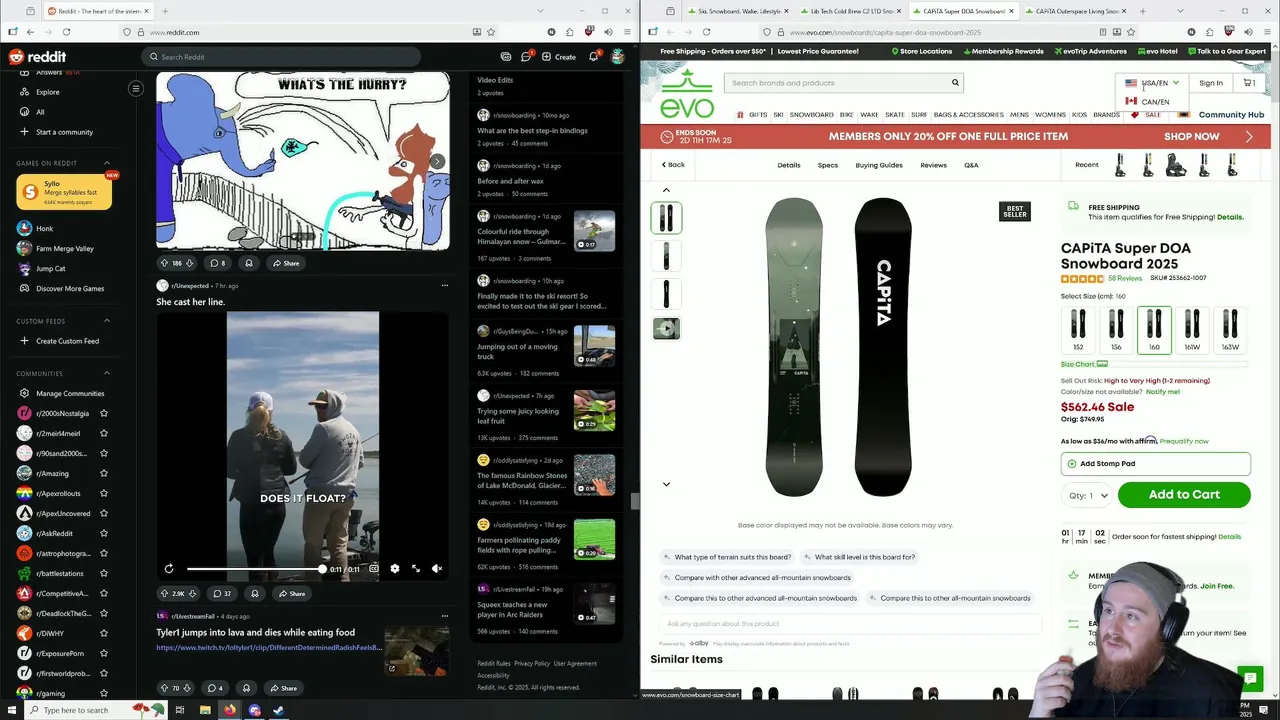Viewport: 1280px width, 720px height.
Task: Open quantity dropdown next to Add to Cart
Action: point(1088,495)
